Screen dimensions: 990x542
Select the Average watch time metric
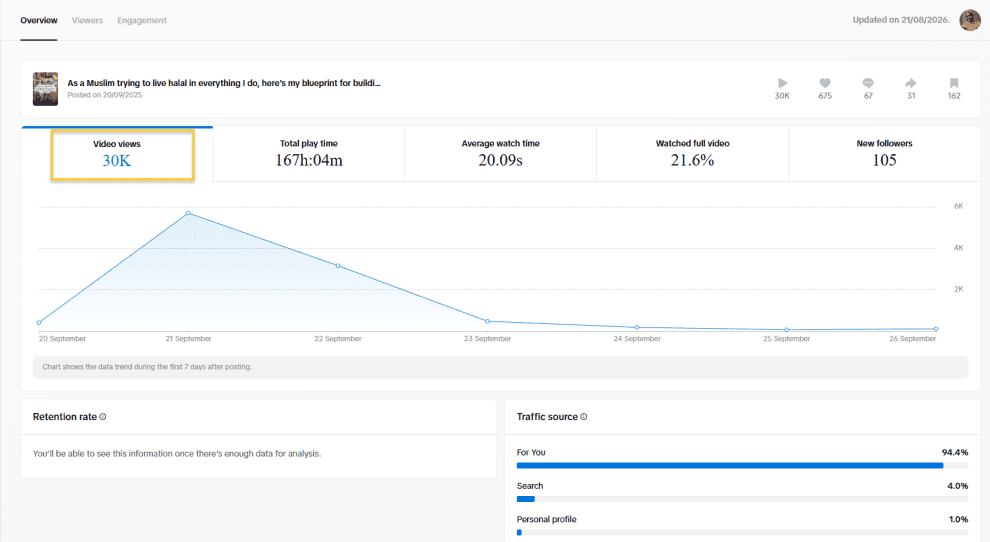pyautogui.click(x=501, y=154)
